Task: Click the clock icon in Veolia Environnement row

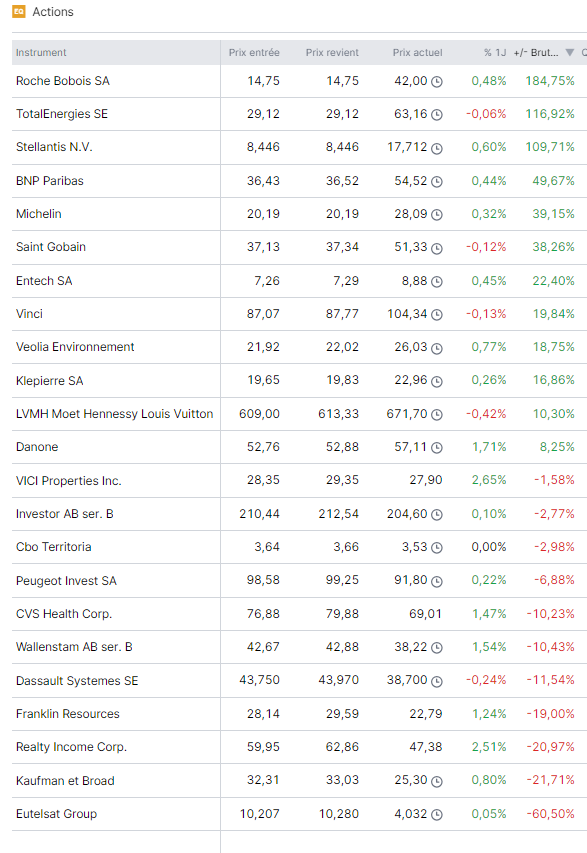Action: (436, 348)
